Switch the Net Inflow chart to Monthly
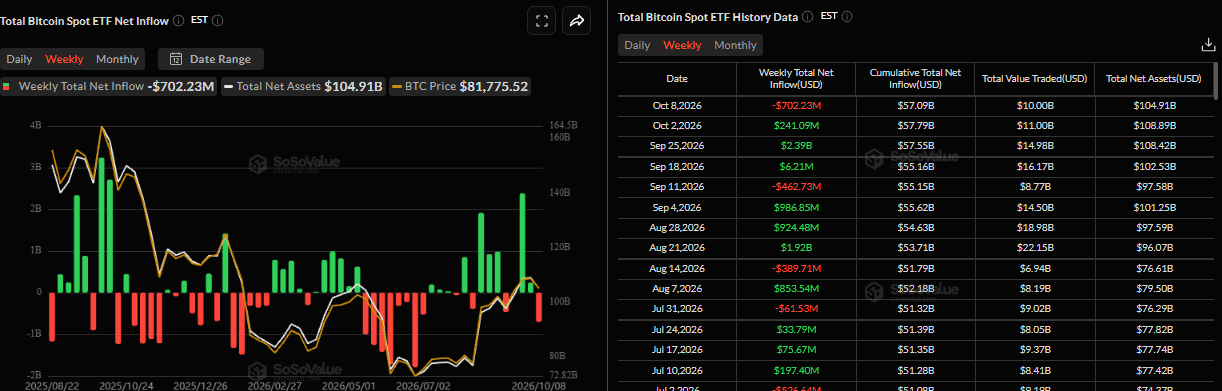The image size is (1222, 391). (x=117, y=59)
